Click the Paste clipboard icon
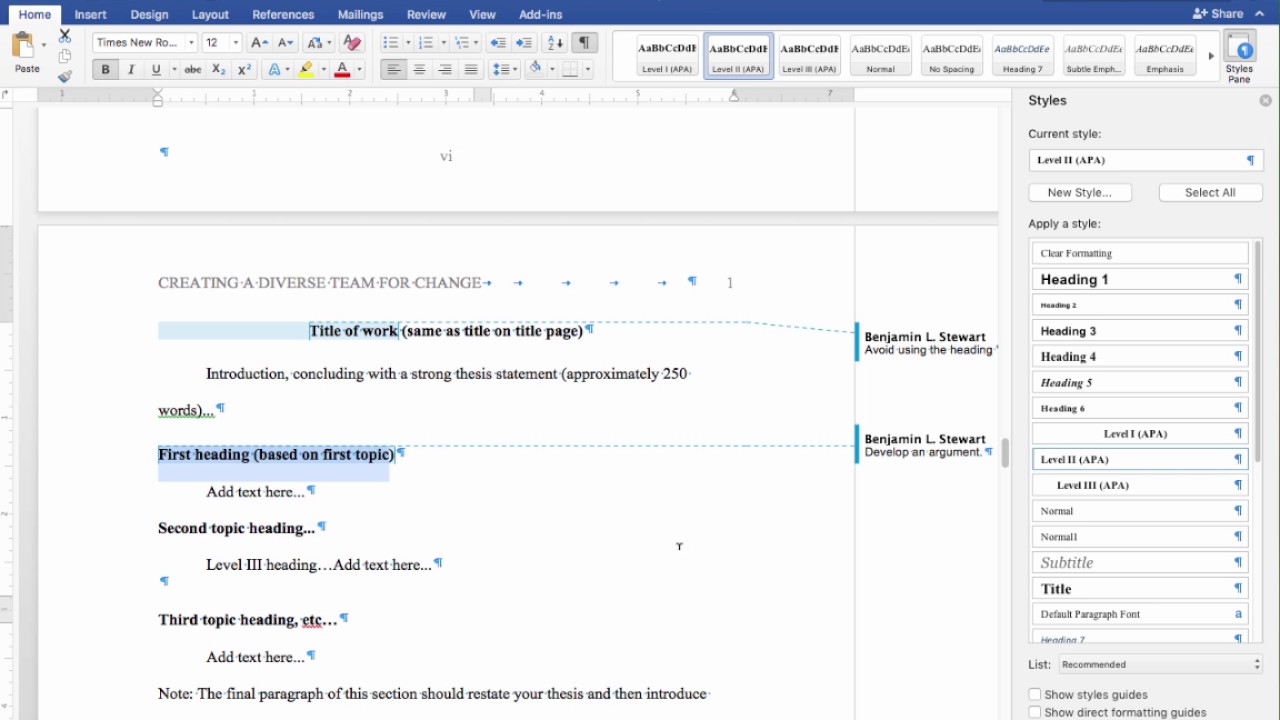The height and width of the screenshot is (720, 1280). tap(22, 46)
